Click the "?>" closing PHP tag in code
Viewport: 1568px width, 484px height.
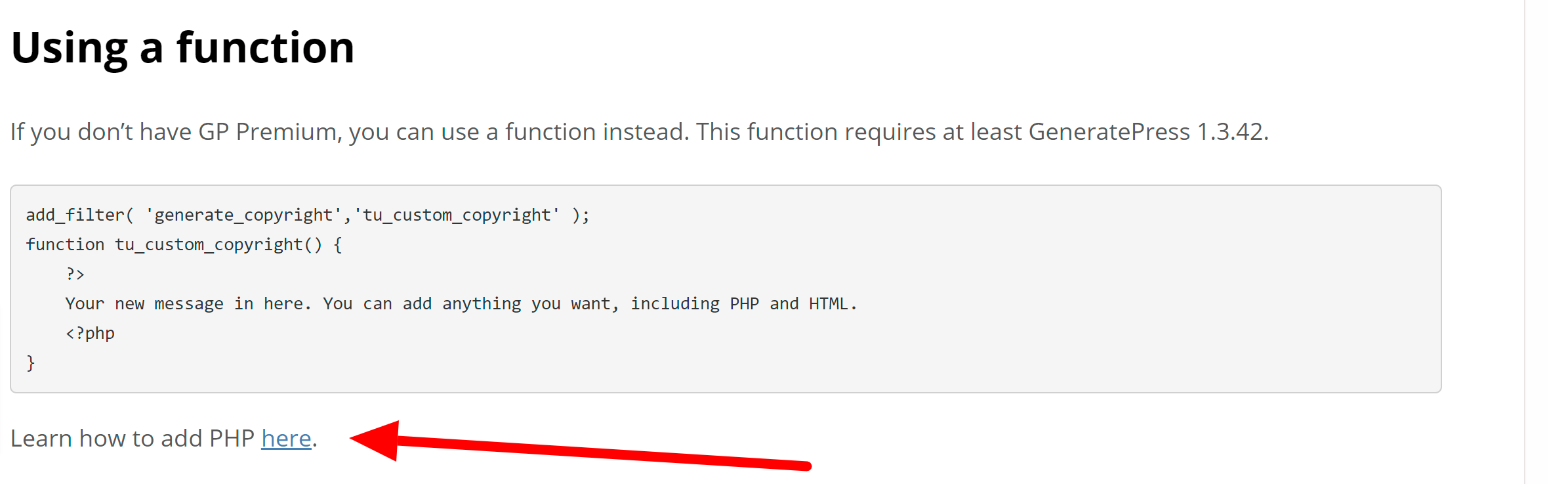[75, 274]
